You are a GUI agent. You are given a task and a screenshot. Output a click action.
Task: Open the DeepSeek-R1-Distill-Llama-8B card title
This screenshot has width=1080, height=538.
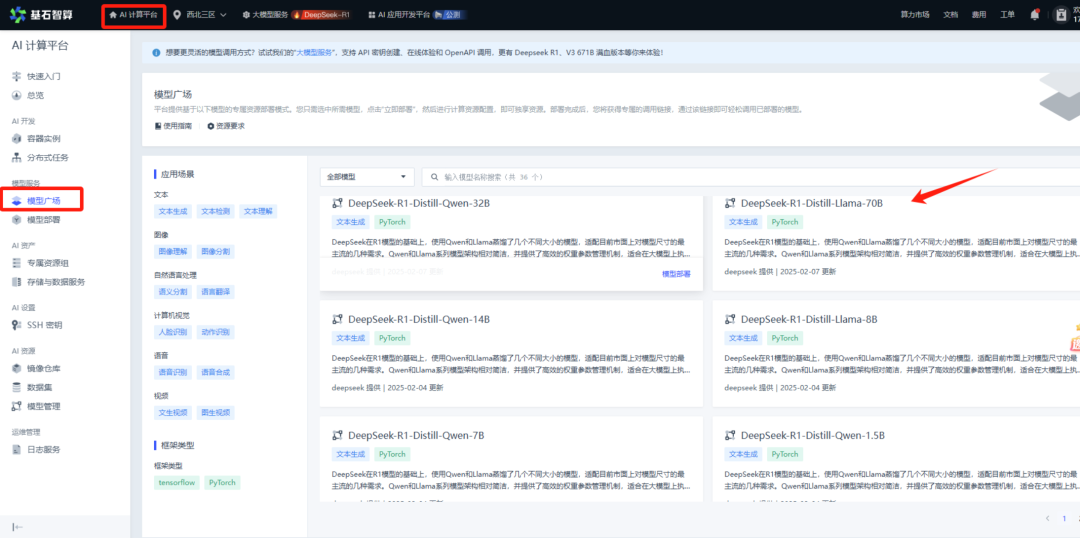(x=809, y=320)
